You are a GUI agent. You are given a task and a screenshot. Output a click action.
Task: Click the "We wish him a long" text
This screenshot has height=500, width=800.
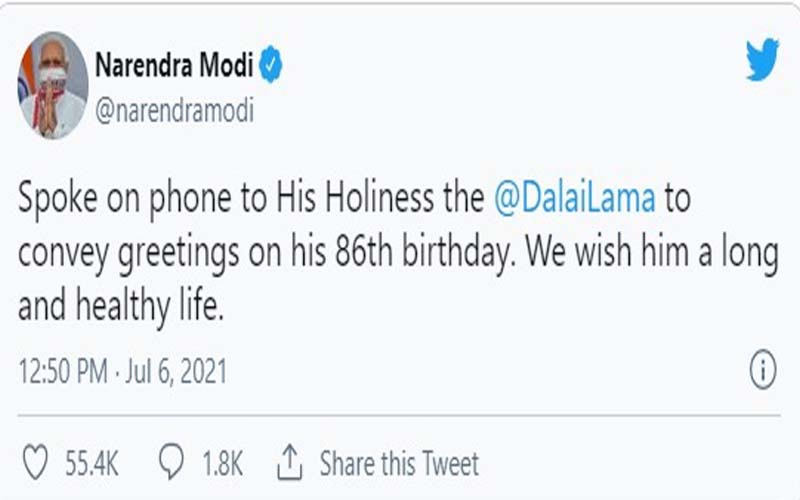point(652,254)
